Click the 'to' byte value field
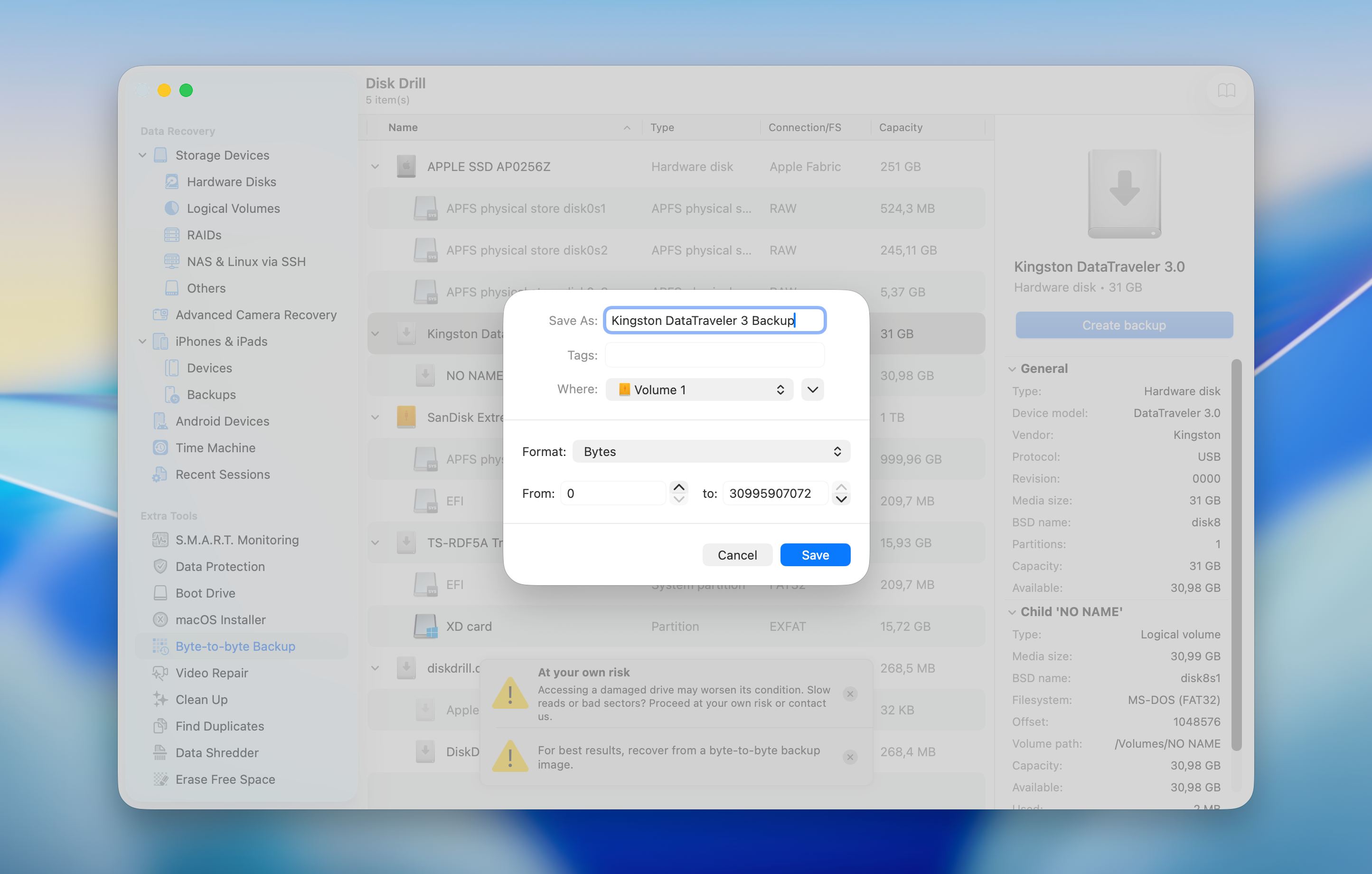The width and height of the screenshot is (1372, 874). pos(775,493)
